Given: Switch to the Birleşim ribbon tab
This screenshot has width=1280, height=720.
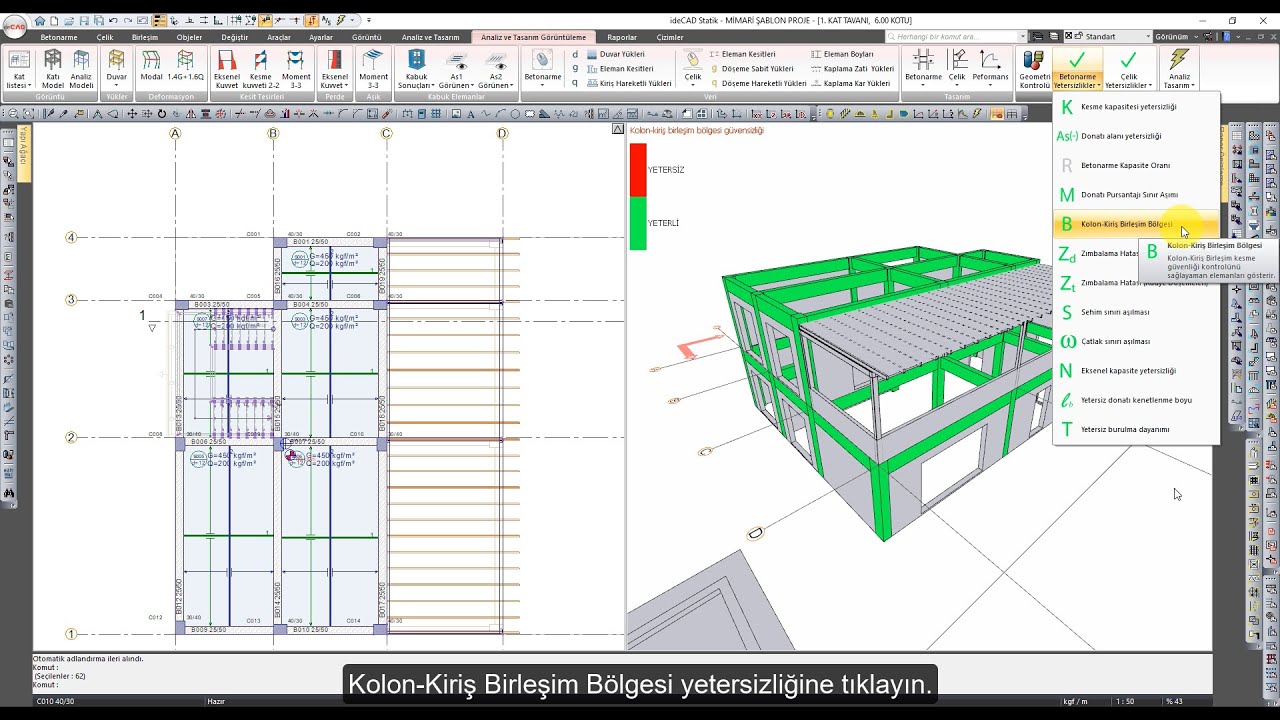Looking at the screenshot, I should click(145, 37).
